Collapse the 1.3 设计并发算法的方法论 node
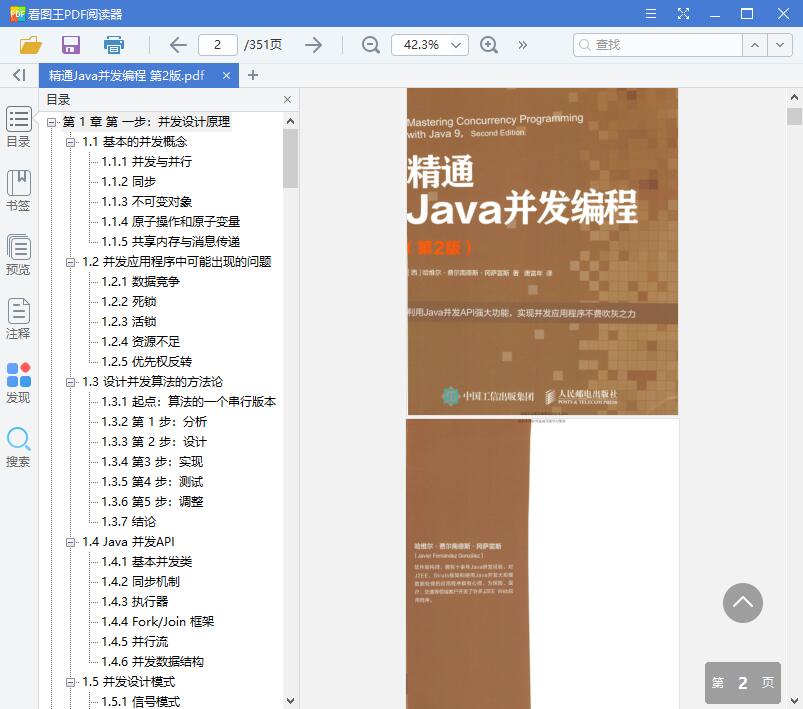The width and height of the screenshot is (803, 709). click(70, 382)
